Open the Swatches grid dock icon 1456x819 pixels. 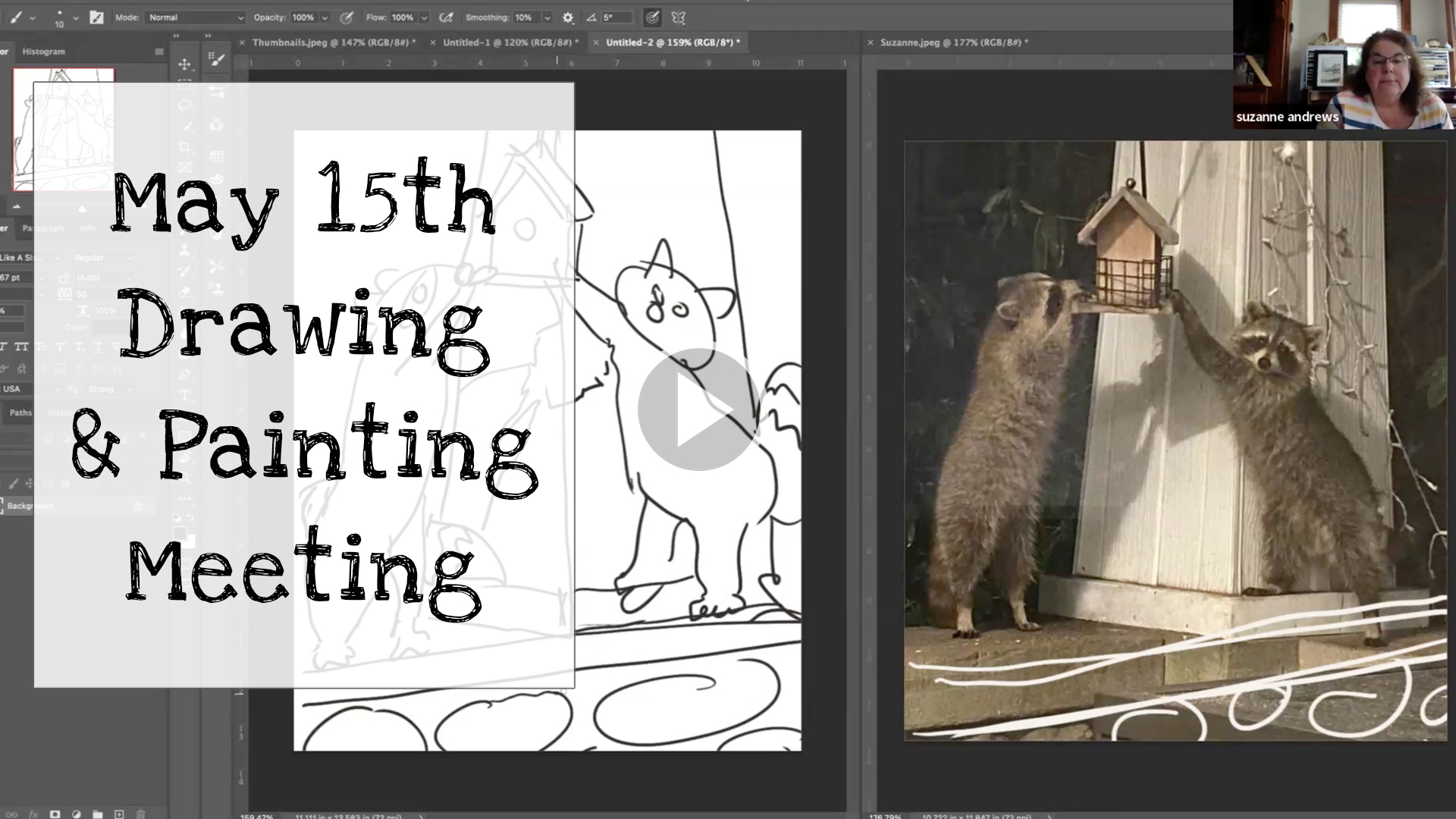click(x=217, y=156)
